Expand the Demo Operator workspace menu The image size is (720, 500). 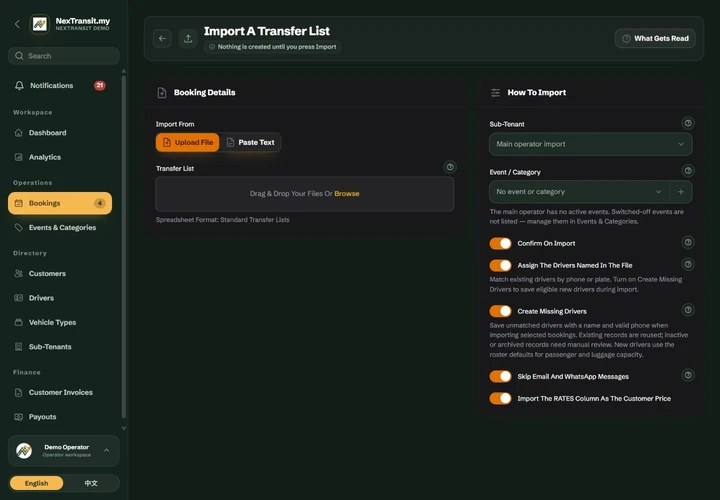click(64, 451)
